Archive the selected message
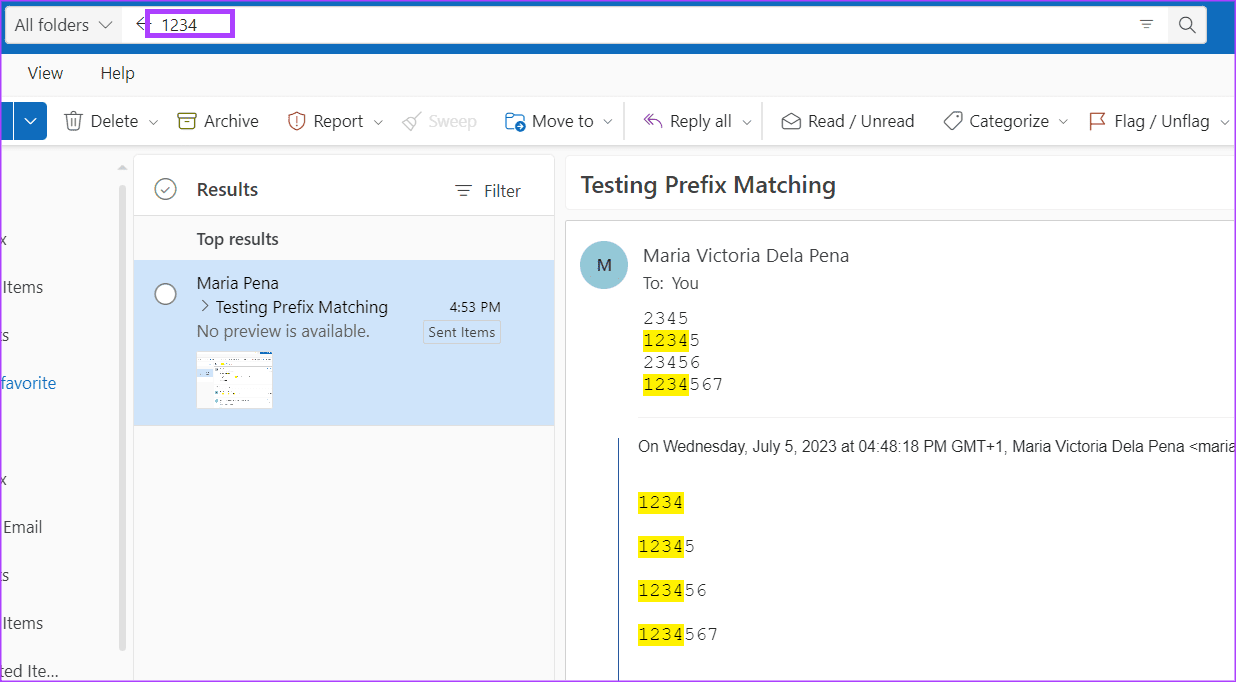 218,121
